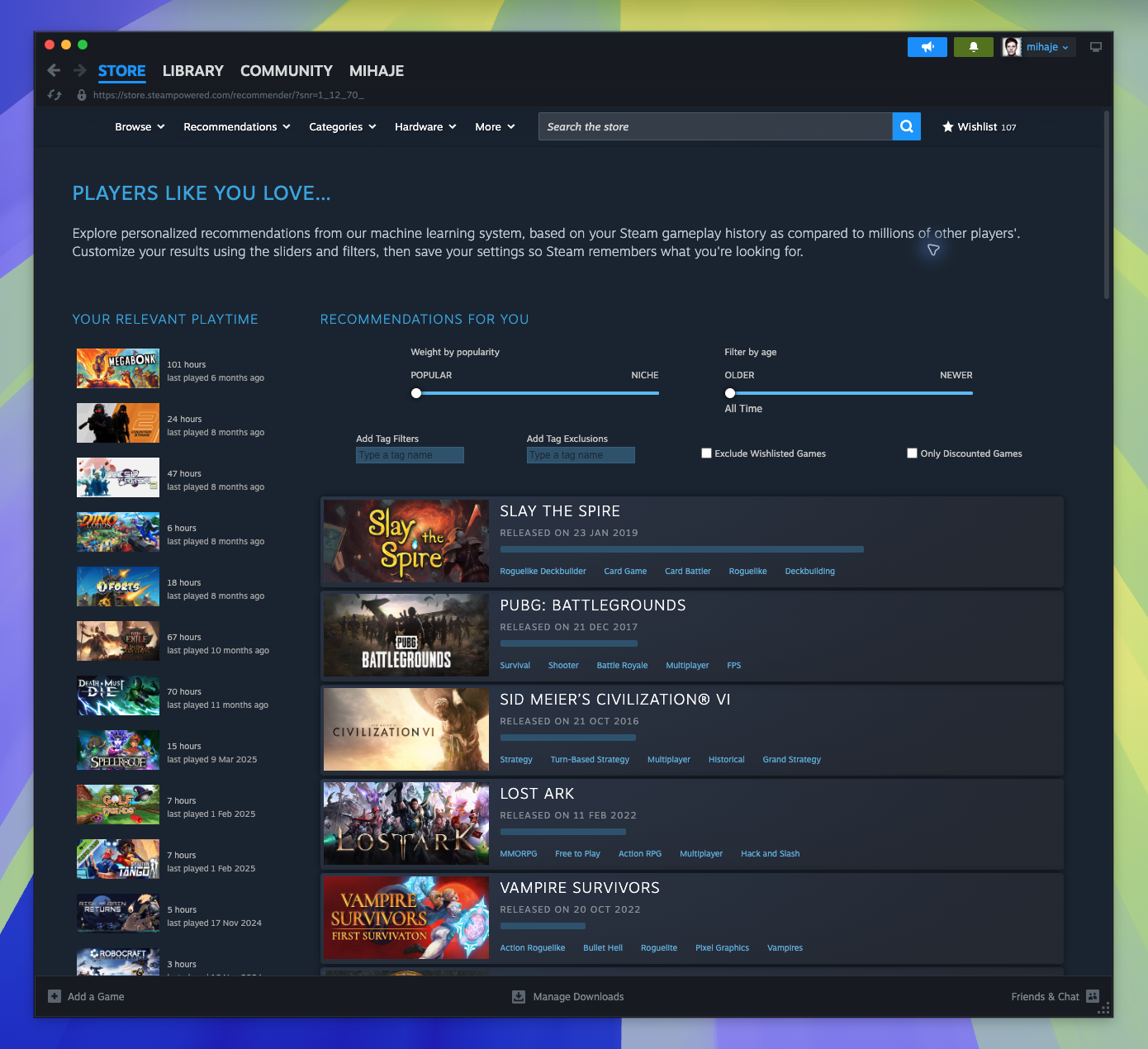Click the Hack and Slash tag
This screenshot has height=1049, width=1148.
(770, 853)
